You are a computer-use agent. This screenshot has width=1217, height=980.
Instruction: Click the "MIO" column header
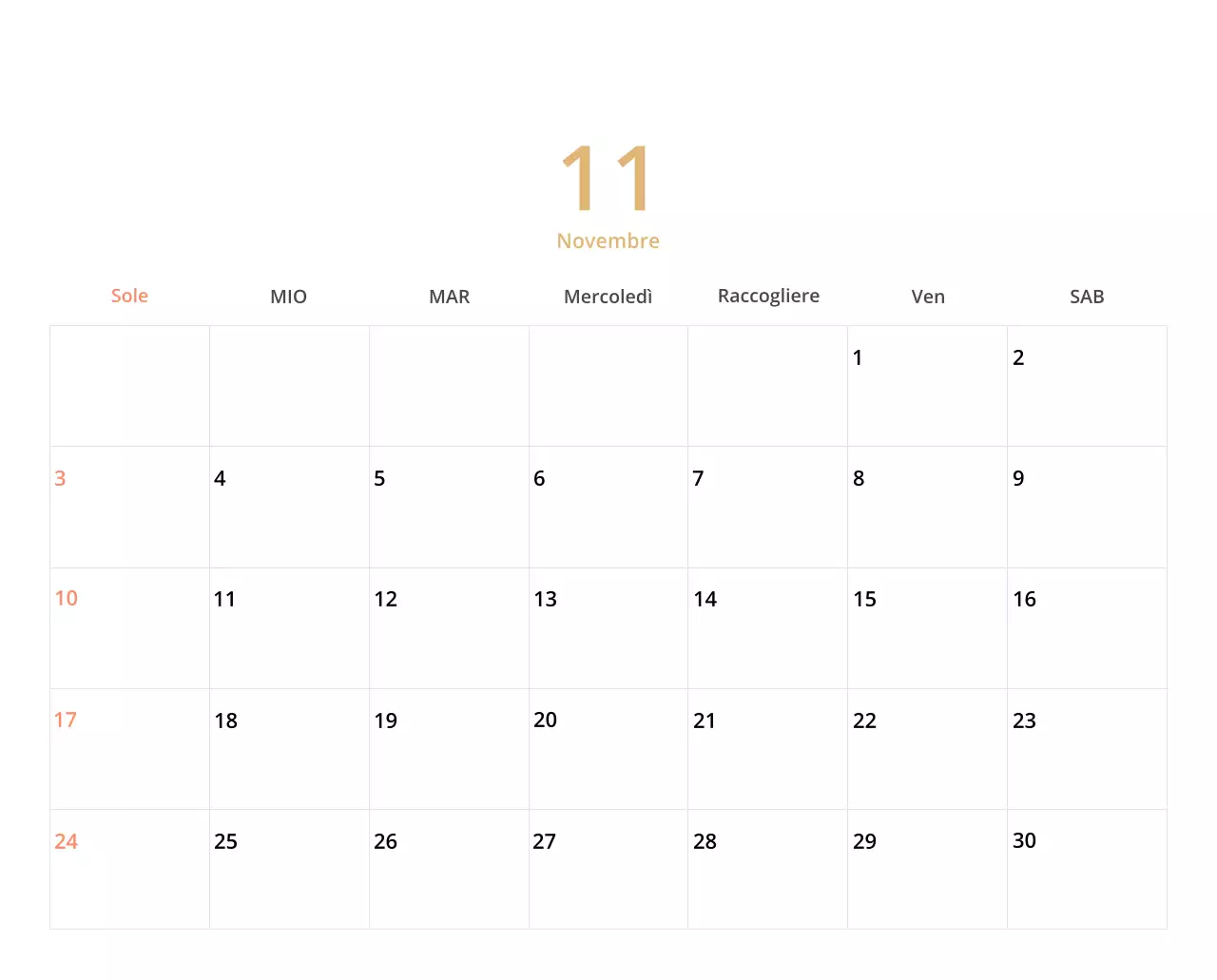[x=288, y=296]
